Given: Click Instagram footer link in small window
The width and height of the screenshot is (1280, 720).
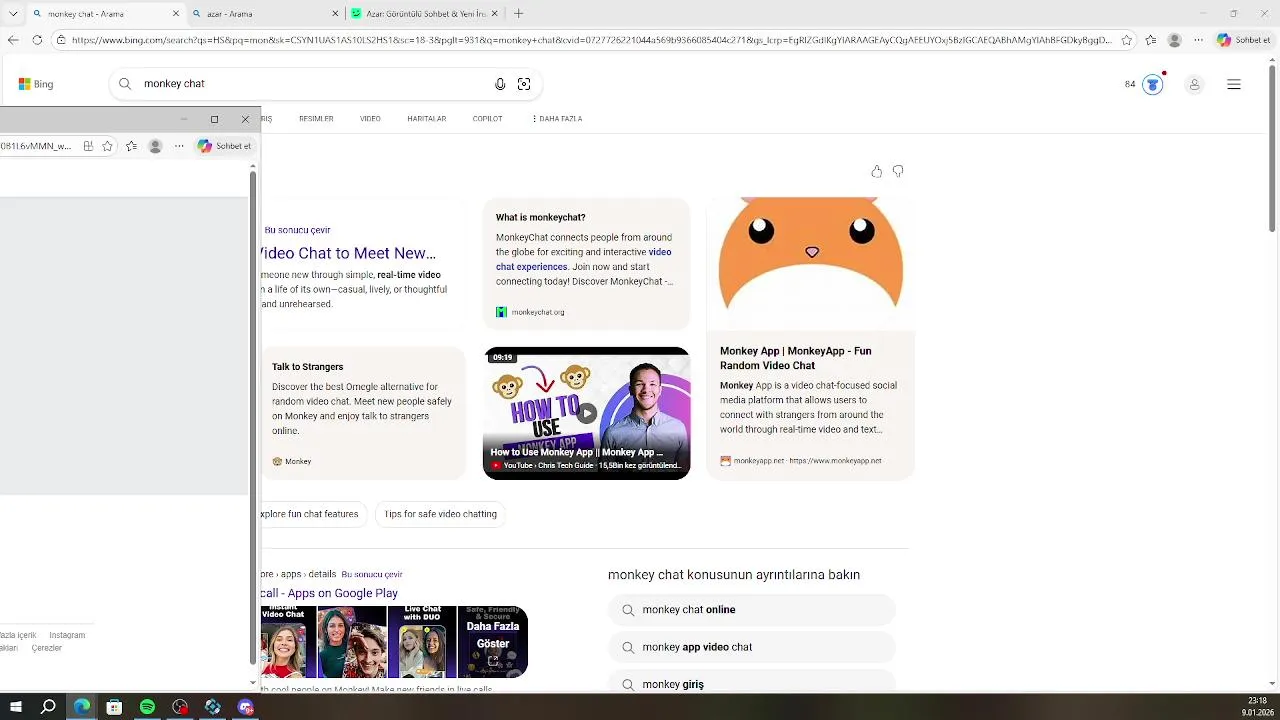Looking at the screenshot, I should 67,635.
